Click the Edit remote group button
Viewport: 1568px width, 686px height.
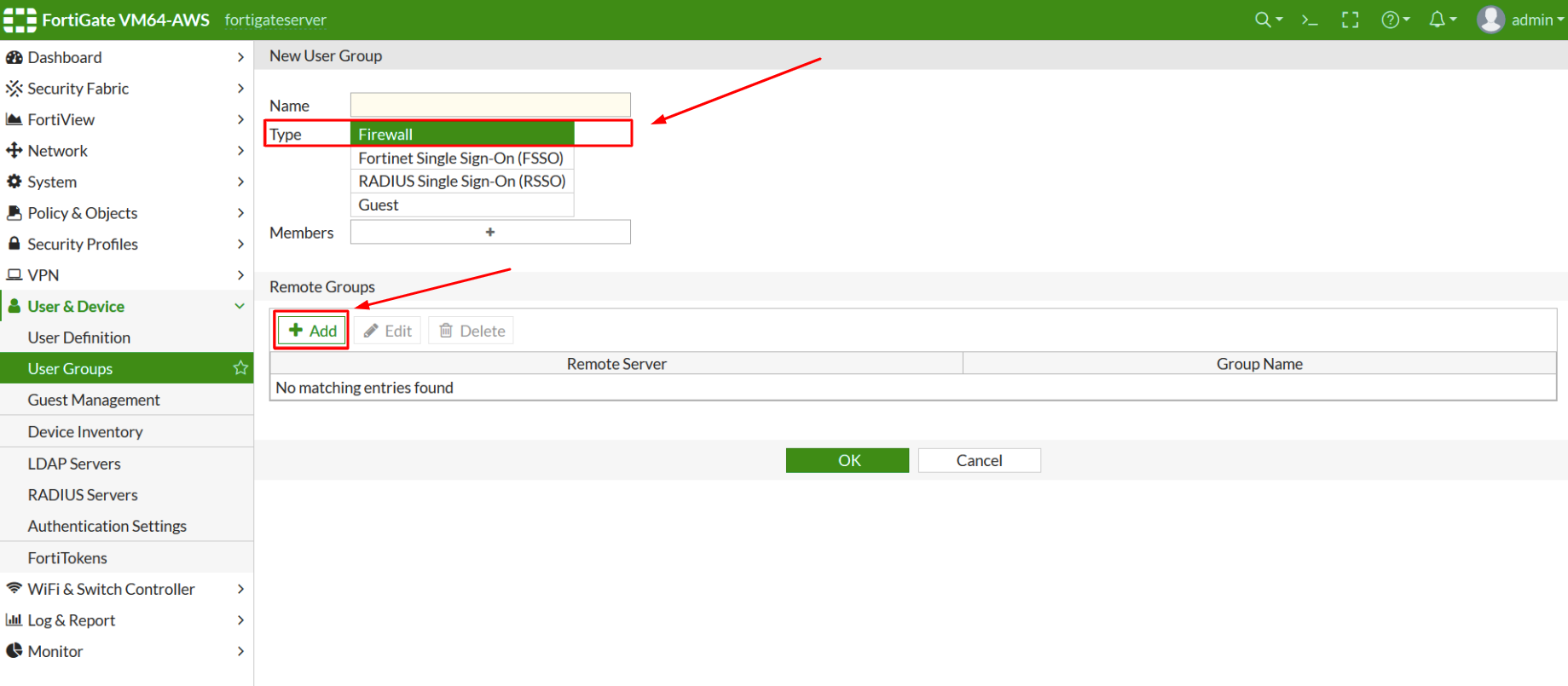(x=388, y=331)
